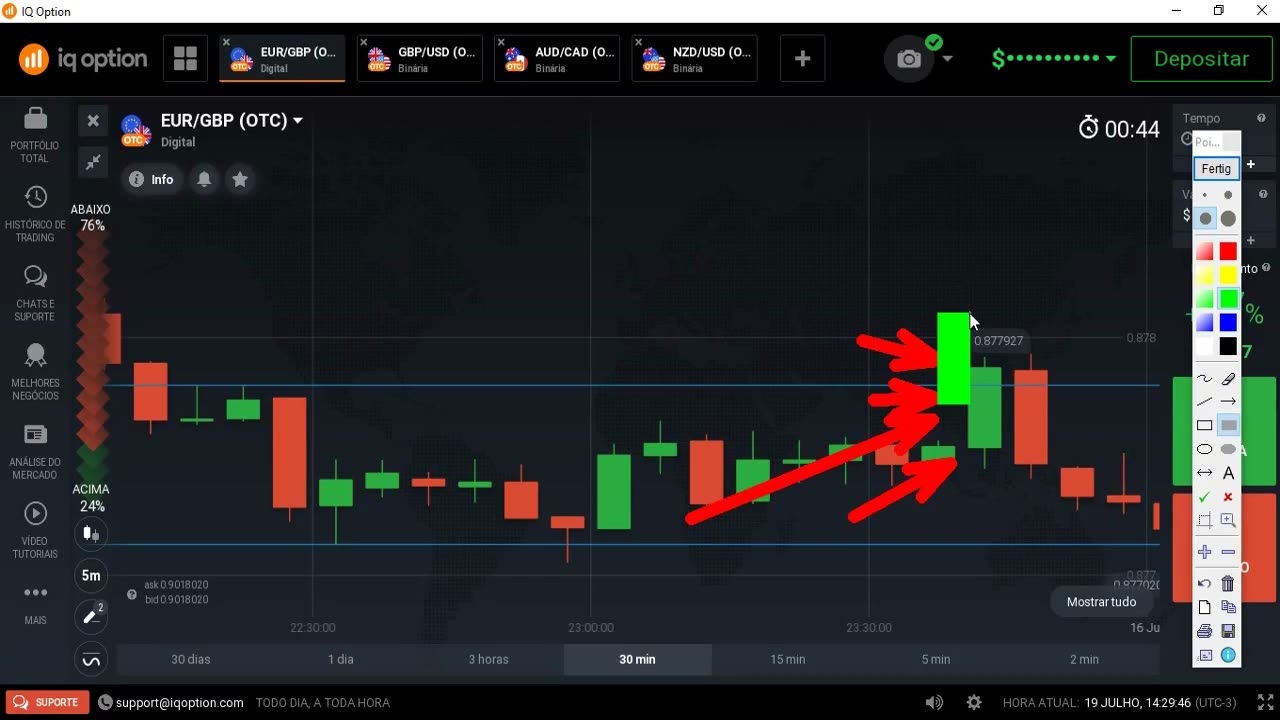Add a new asset tab with plus

click(x=802, y=59)
